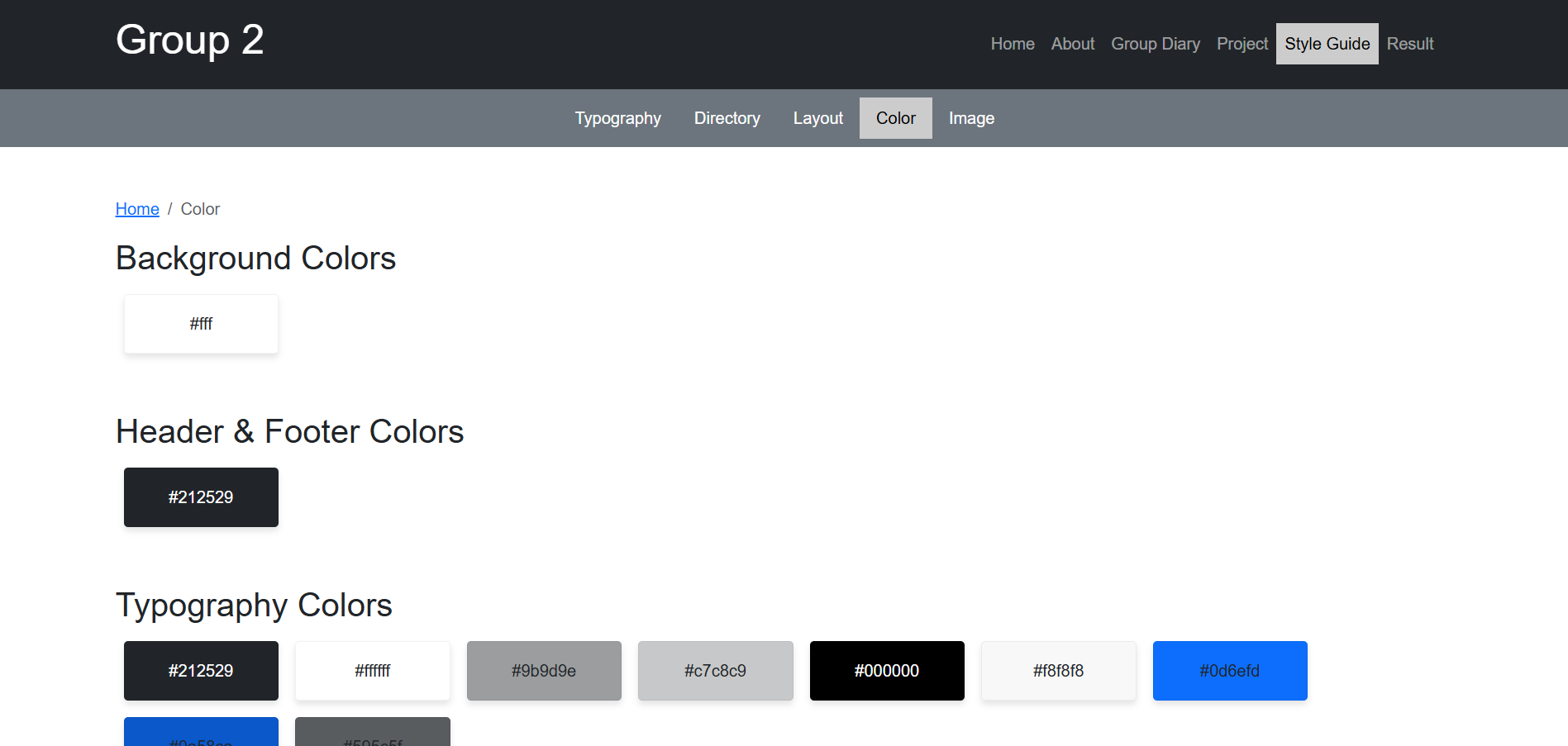
Task: Select the black #000000 swatch
Action: click(x=887, y=671)
